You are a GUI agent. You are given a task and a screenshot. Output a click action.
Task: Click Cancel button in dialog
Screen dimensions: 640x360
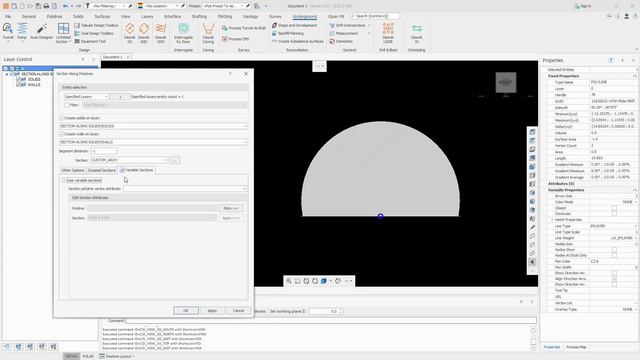pyautogui.click(x=238, y=311)
